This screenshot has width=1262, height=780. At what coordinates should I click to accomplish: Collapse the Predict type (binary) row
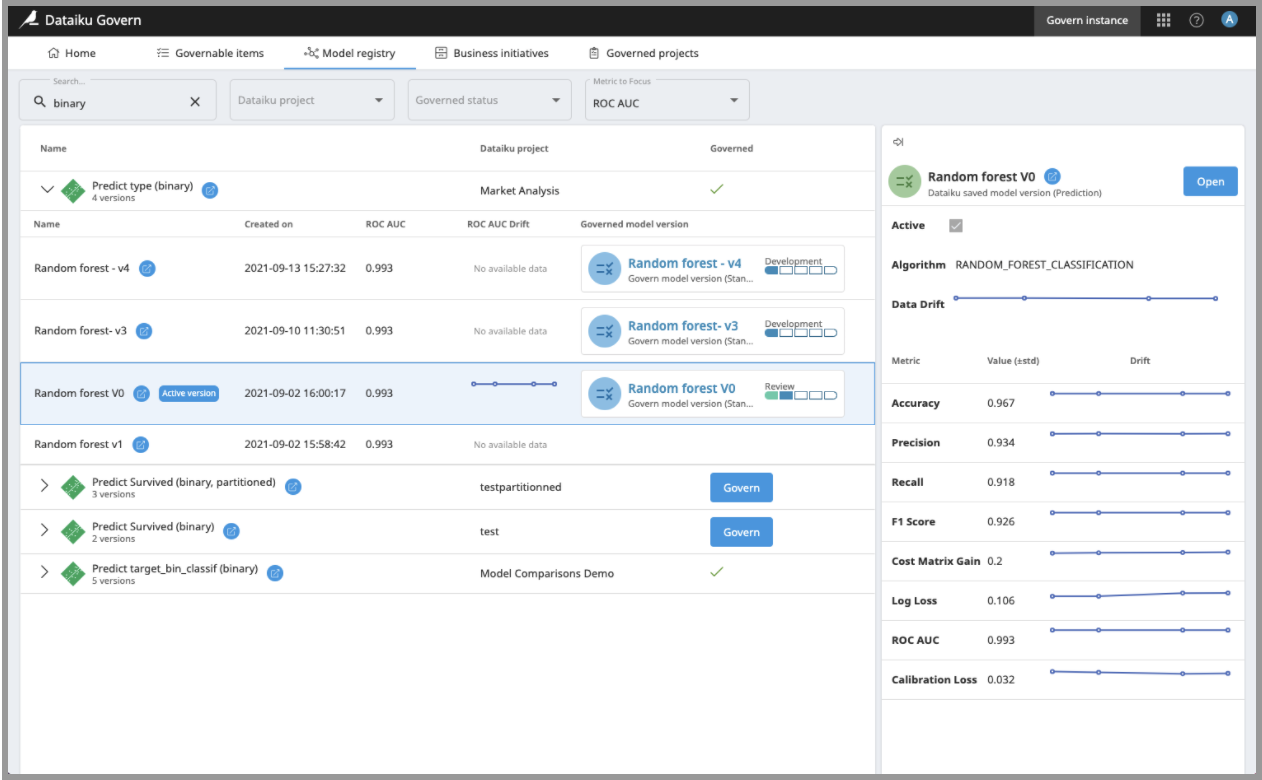point(46,189)
